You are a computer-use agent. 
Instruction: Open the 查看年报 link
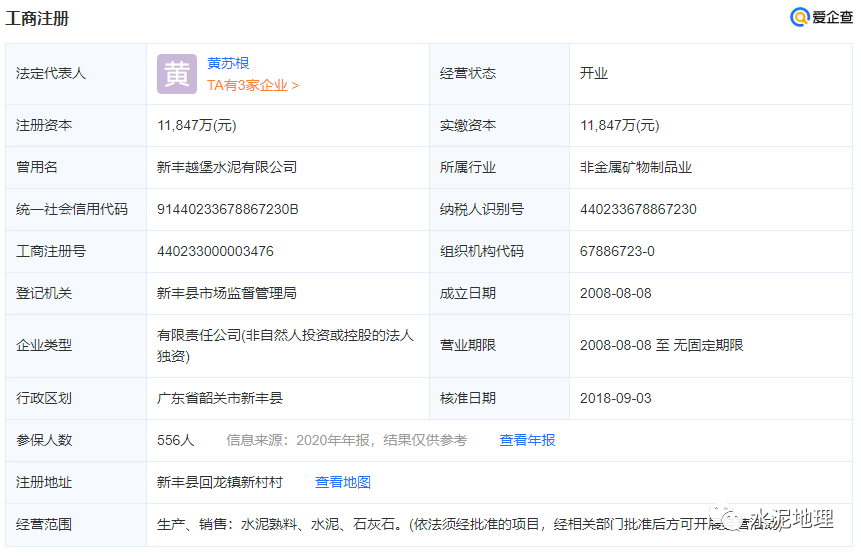click(x=527, y=440)
